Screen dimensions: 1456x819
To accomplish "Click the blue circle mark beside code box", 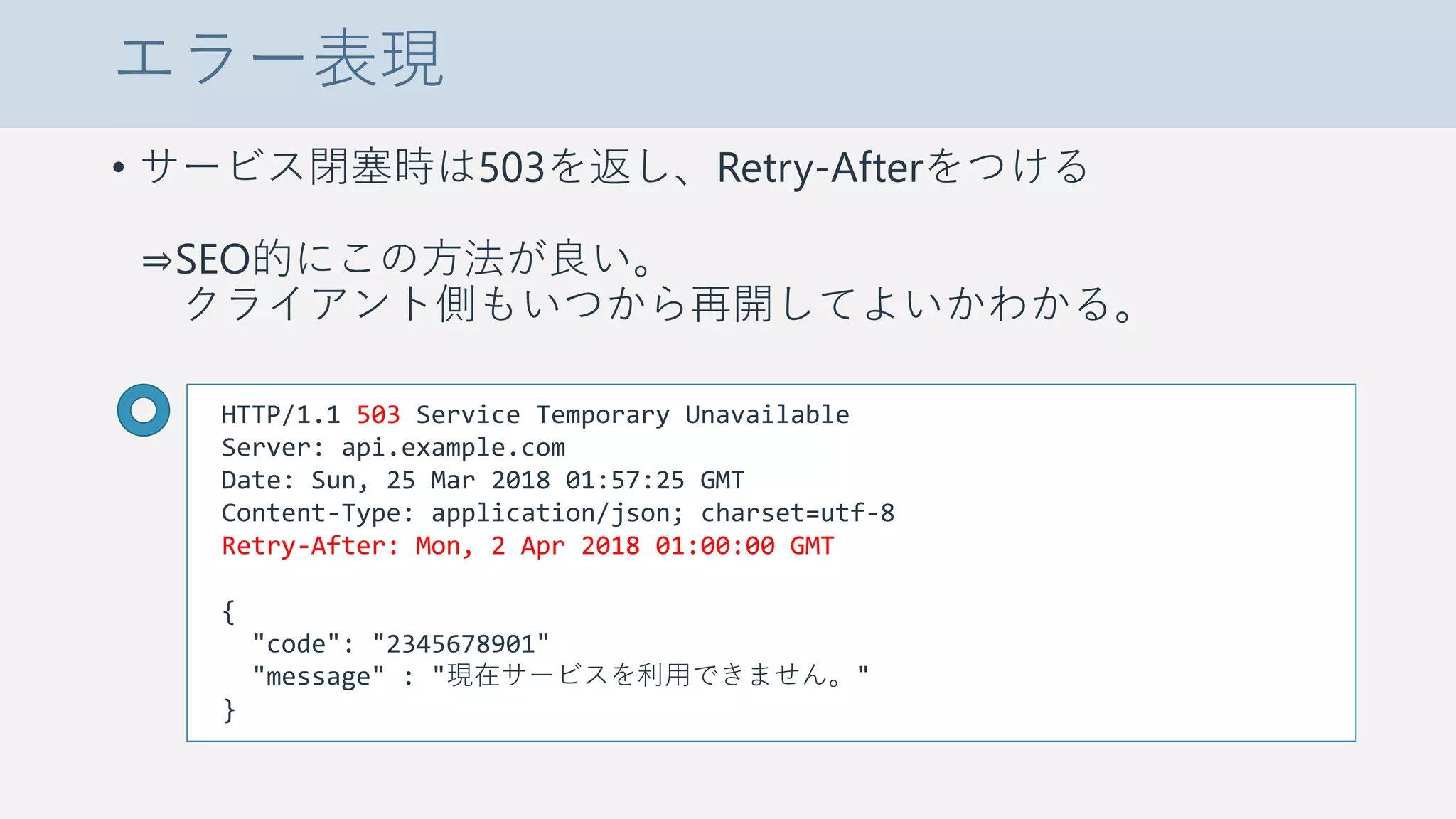I will (x=144, y=410).
